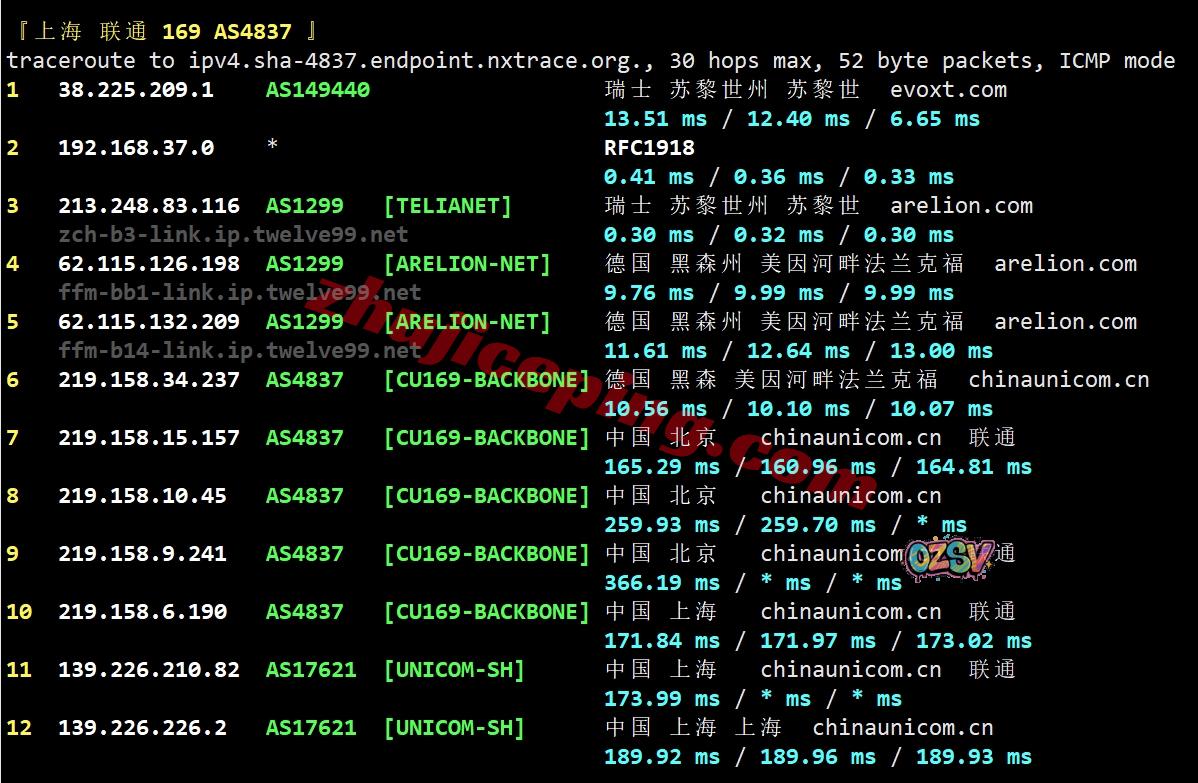The width and height of the screenshot is (1198, 783).
Task: Click AS149440 on the first hop
Action: tap(317, 90)
